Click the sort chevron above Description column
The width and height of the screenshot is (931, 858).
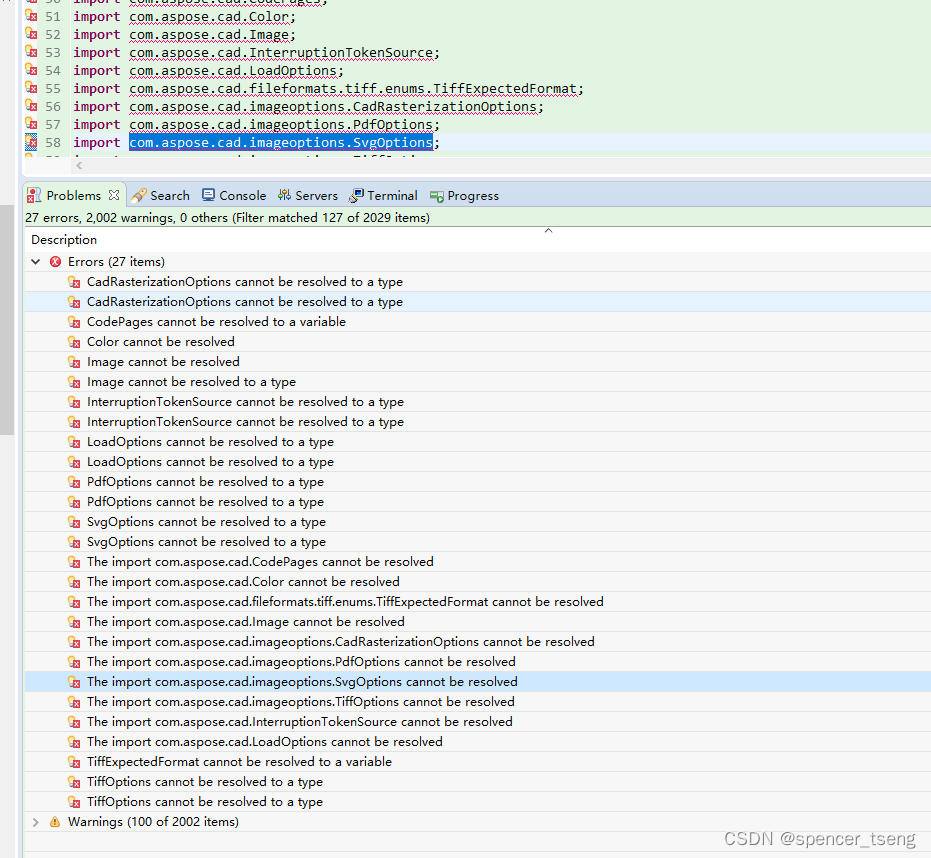548,229
